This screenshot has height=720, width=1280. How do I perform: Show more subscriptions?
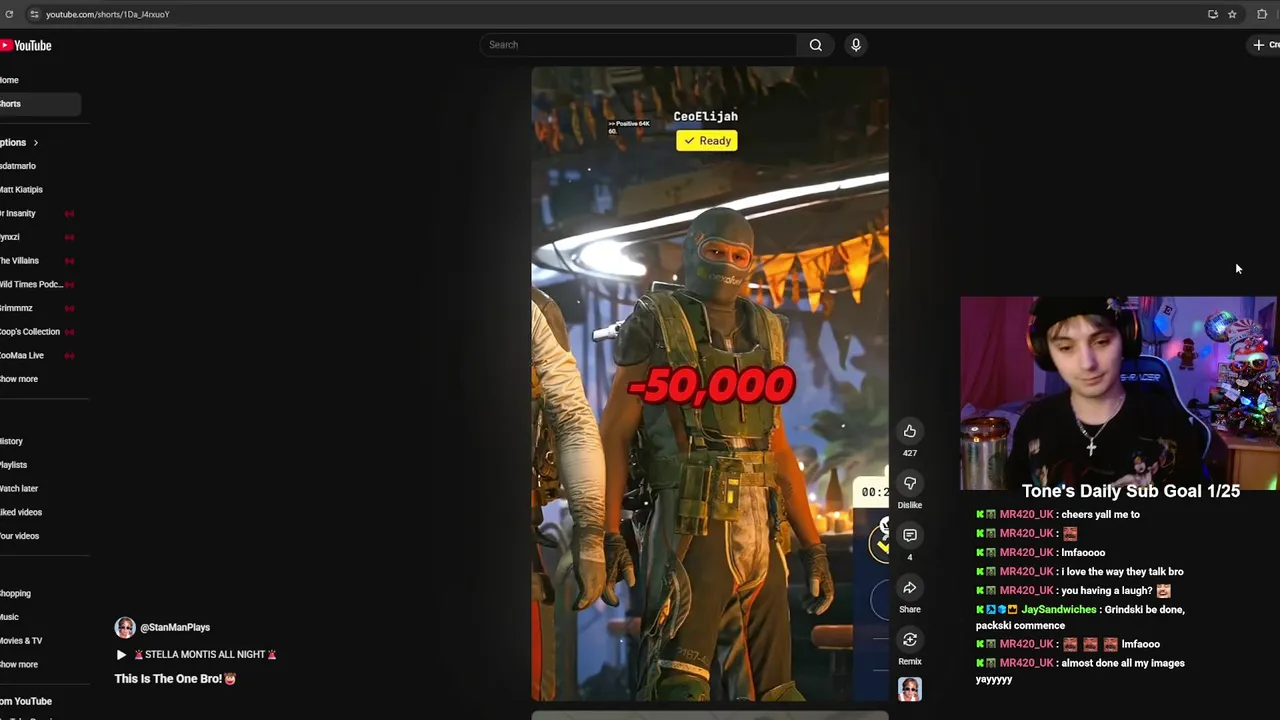click(19, 379)
